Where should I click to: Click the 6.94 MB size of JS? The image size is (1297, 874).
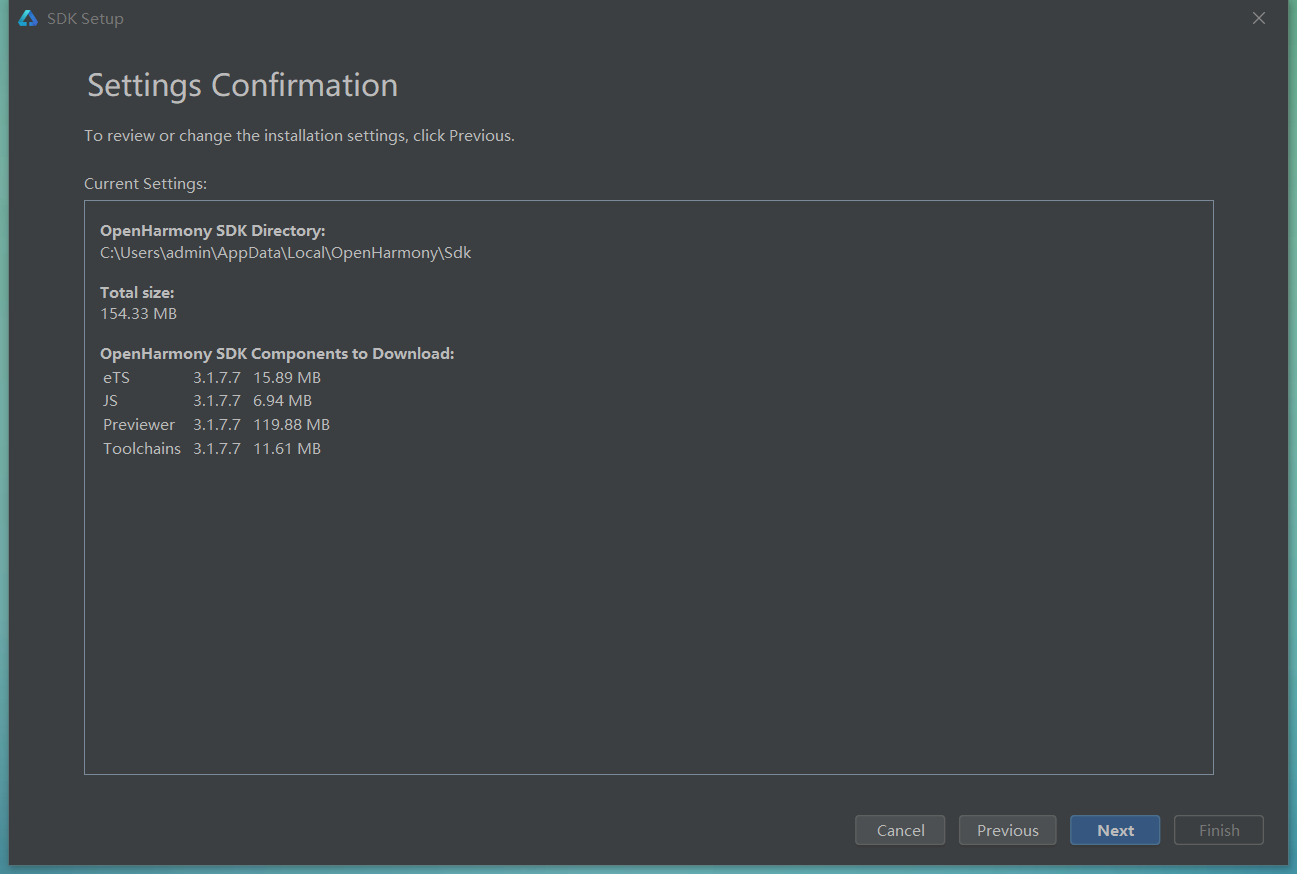click(x=282, y=401)
